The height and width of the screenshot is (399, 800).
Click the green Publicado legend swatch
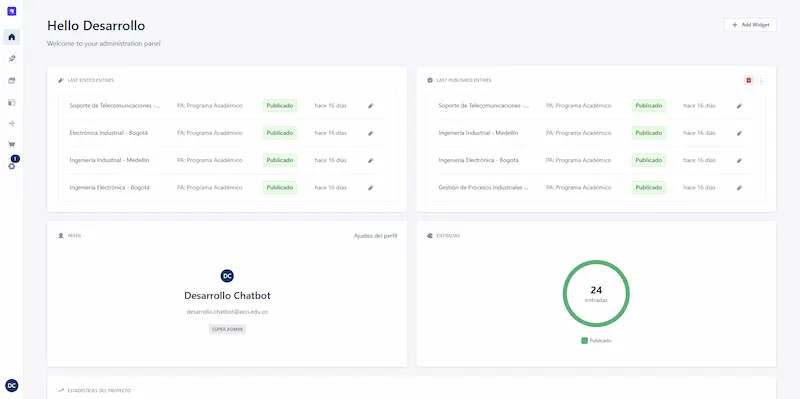pyautogui.click(x=584, y=340)
